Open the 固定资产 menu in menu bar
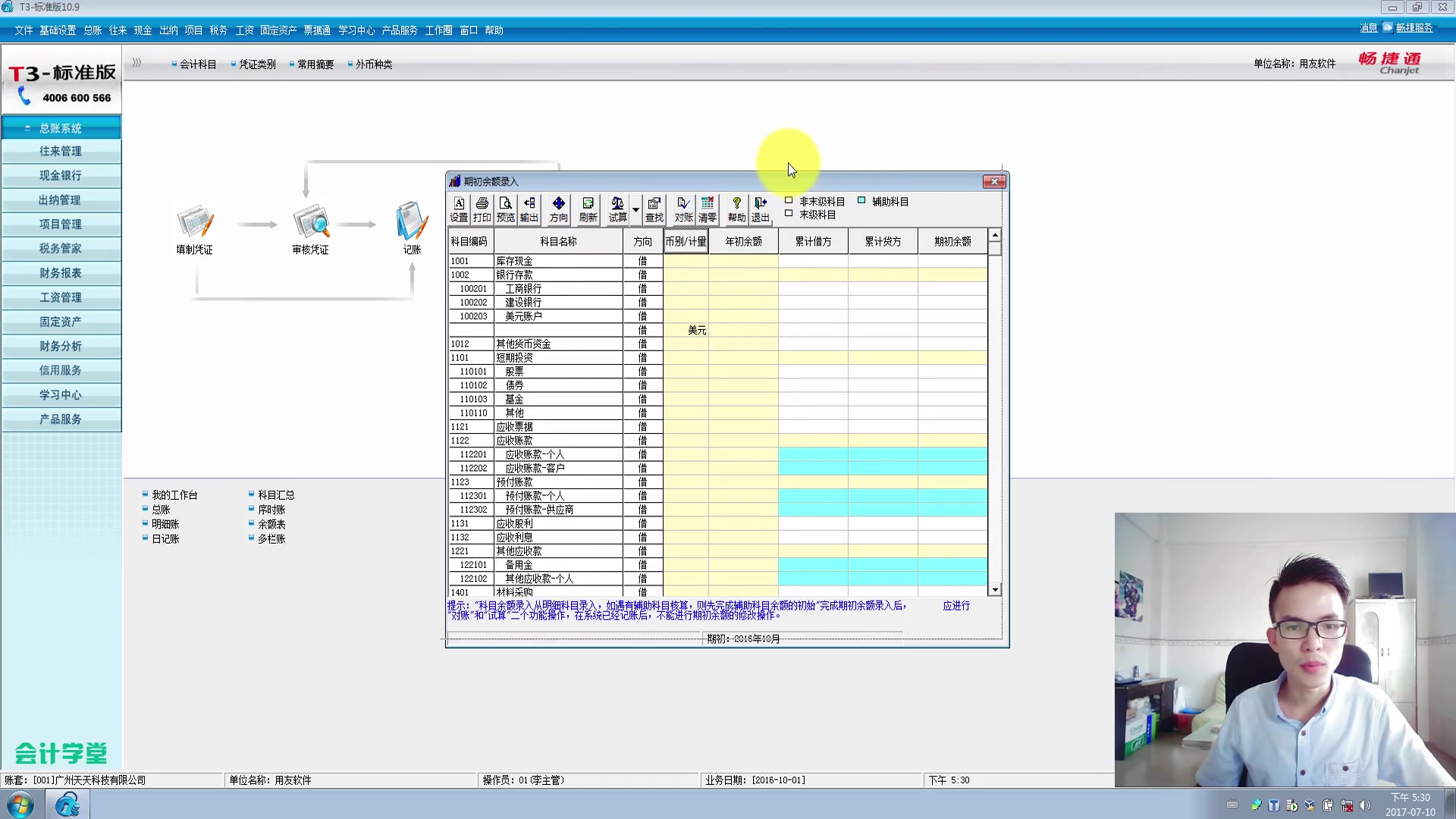 [278, 30]
